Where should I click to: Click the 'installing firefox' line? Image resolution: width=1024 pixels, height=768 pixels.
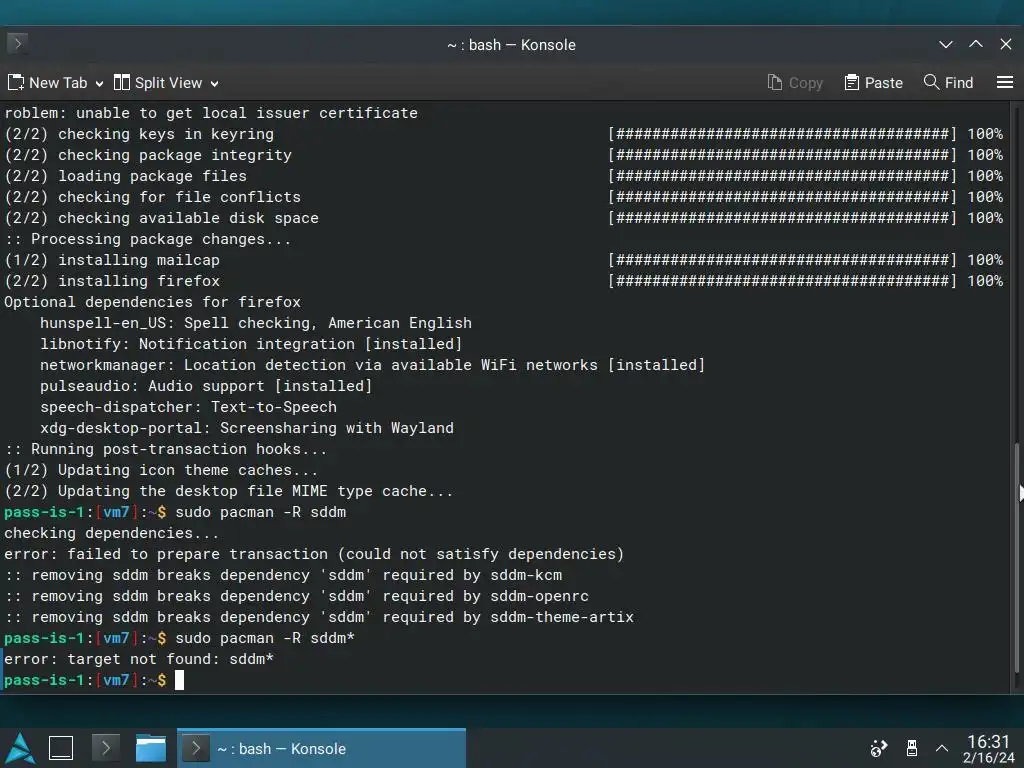pos(112,281)
